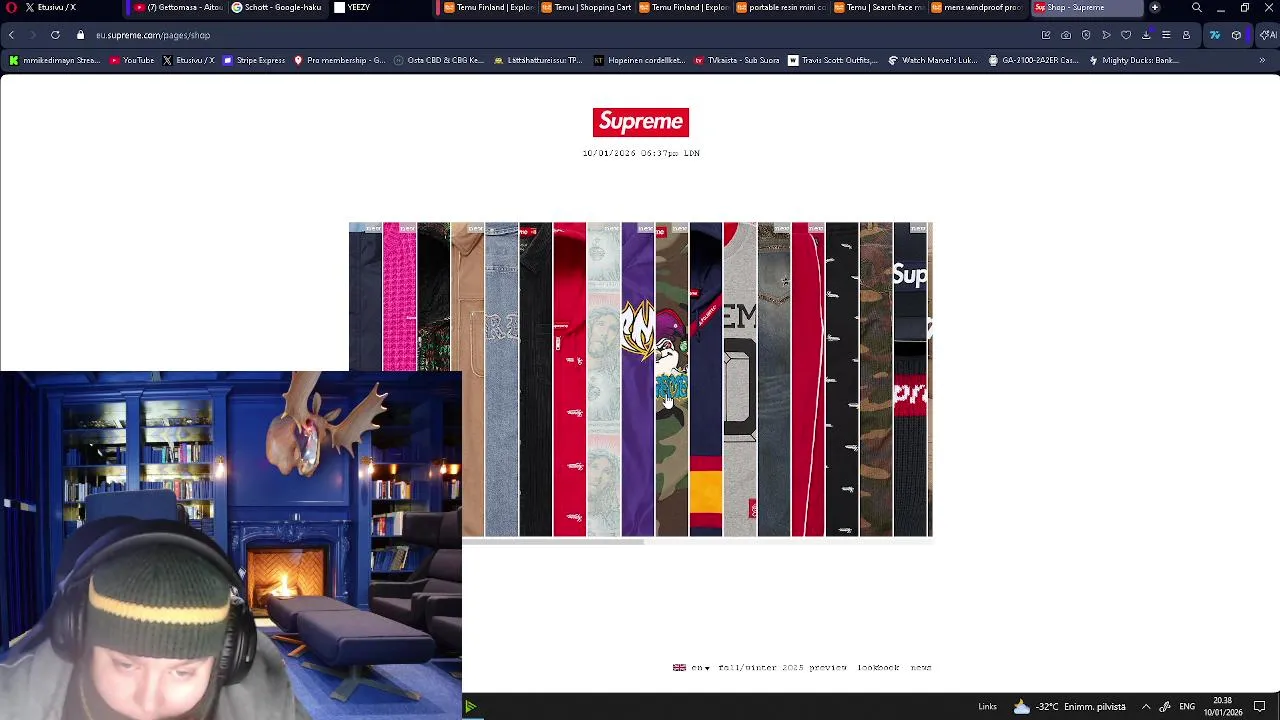Switch to the Schott - Google-haku tab
The width and height of the screenshot is (1280, 720).
pyautogui.click(x=277, y=7)
